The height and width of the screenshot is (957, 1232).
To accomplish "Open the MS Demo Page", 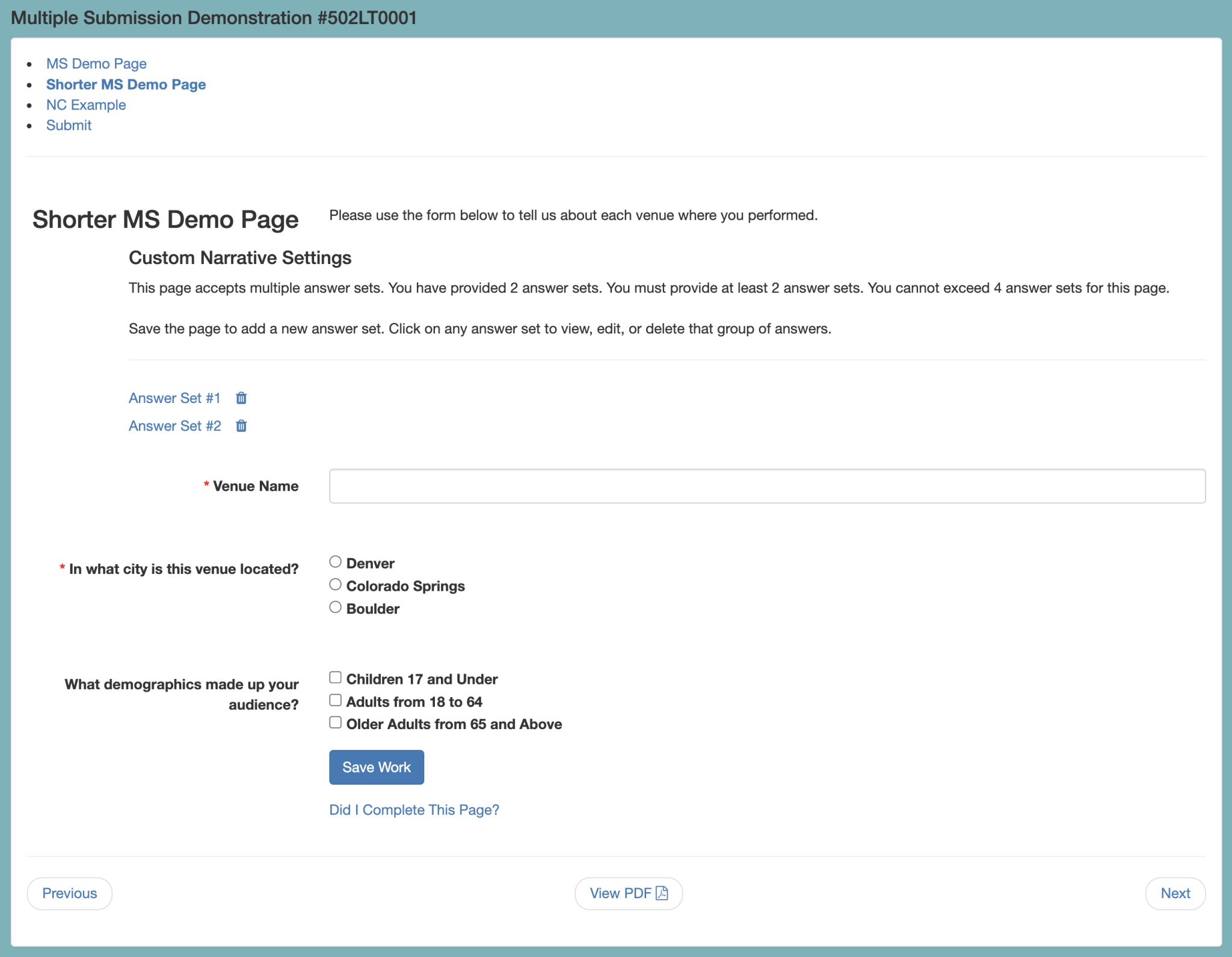I will point(97,64).
